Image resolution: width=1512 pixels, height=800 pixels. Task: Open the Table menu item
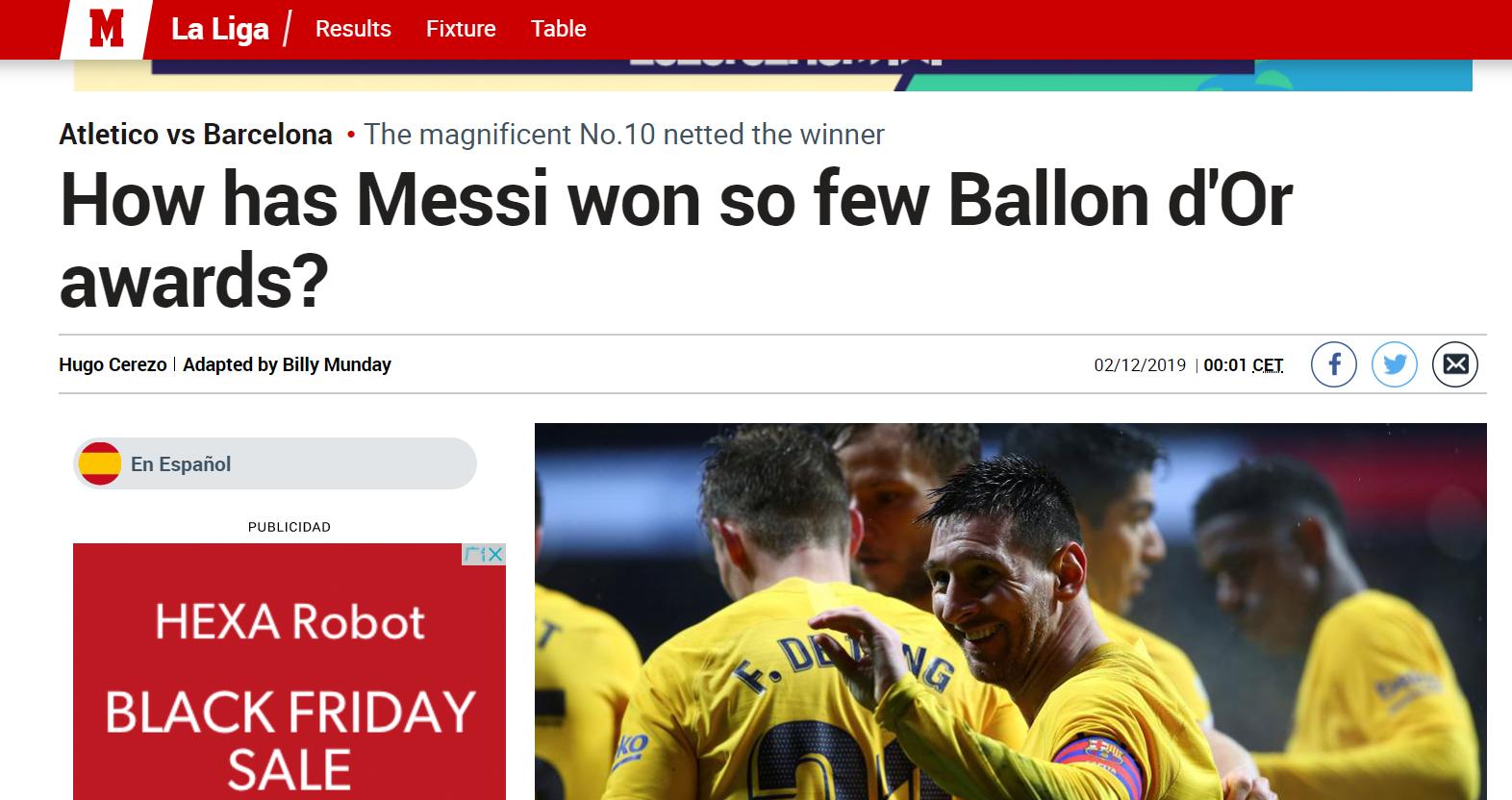click(559, 29)
